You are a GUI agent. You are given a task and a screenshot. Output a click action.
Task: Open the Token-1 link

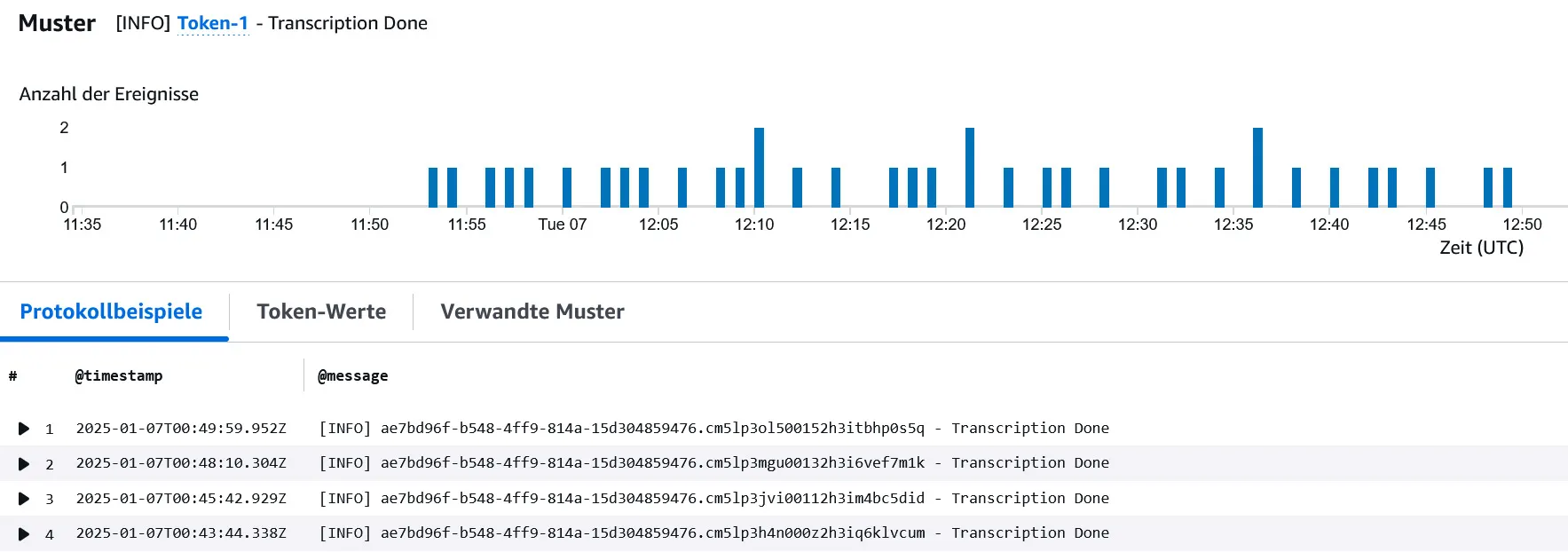pos(213,23)
